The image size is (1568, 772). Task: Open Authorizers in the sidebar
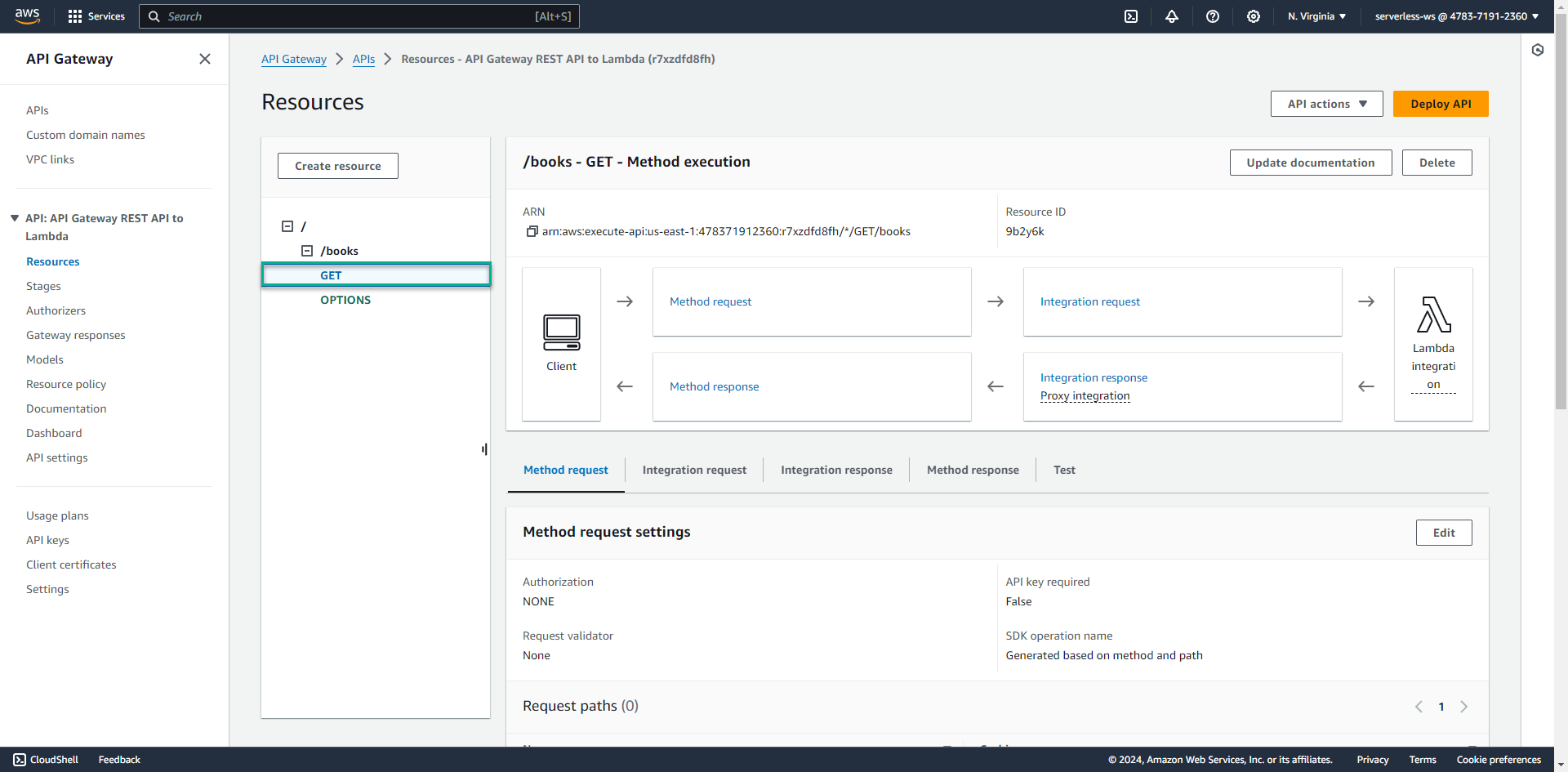(x=56, y=310)
